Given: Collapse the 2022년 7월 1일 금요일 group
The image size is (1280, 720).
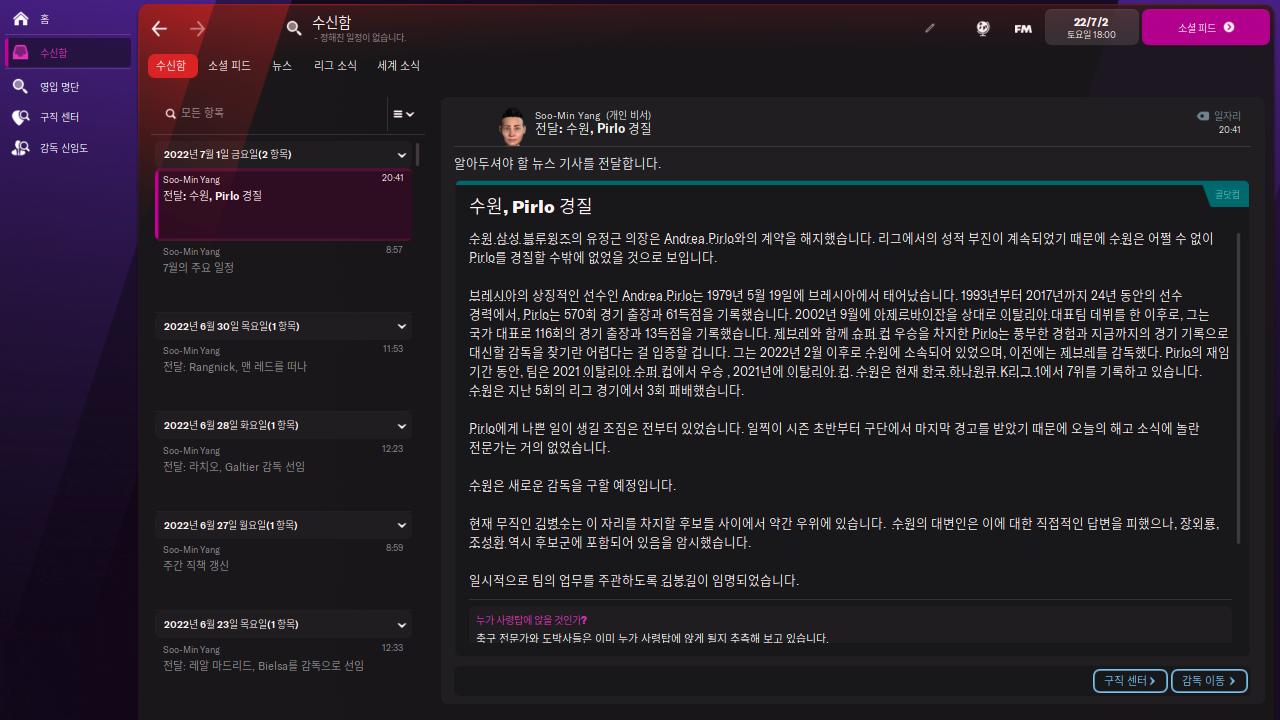Looking at the screenshot, I should click(402, 155).
